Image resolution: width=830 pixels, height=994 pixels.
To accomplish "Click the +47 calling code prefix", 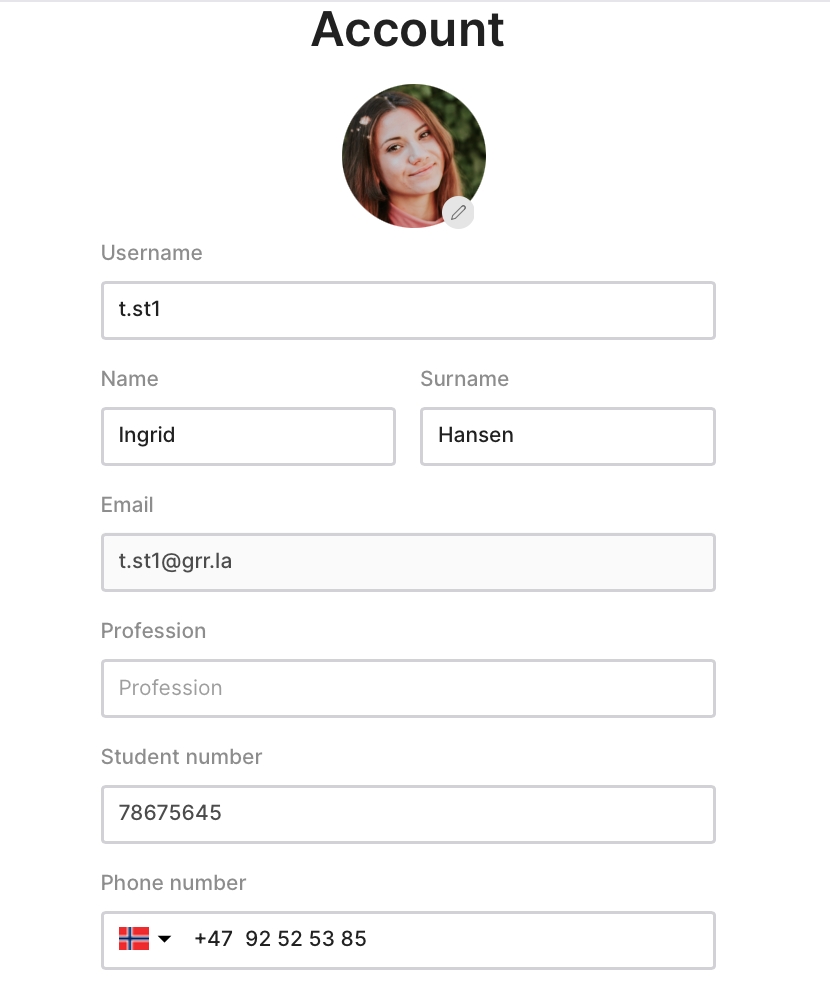I will 213,938.
